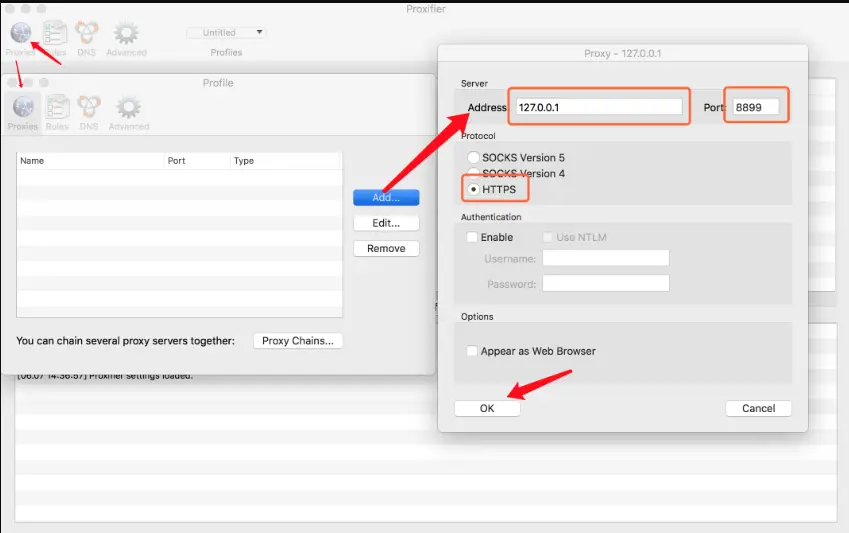Select SOCKS Version 5 protocol
The image size is (849, 533).
click(473, 158)
